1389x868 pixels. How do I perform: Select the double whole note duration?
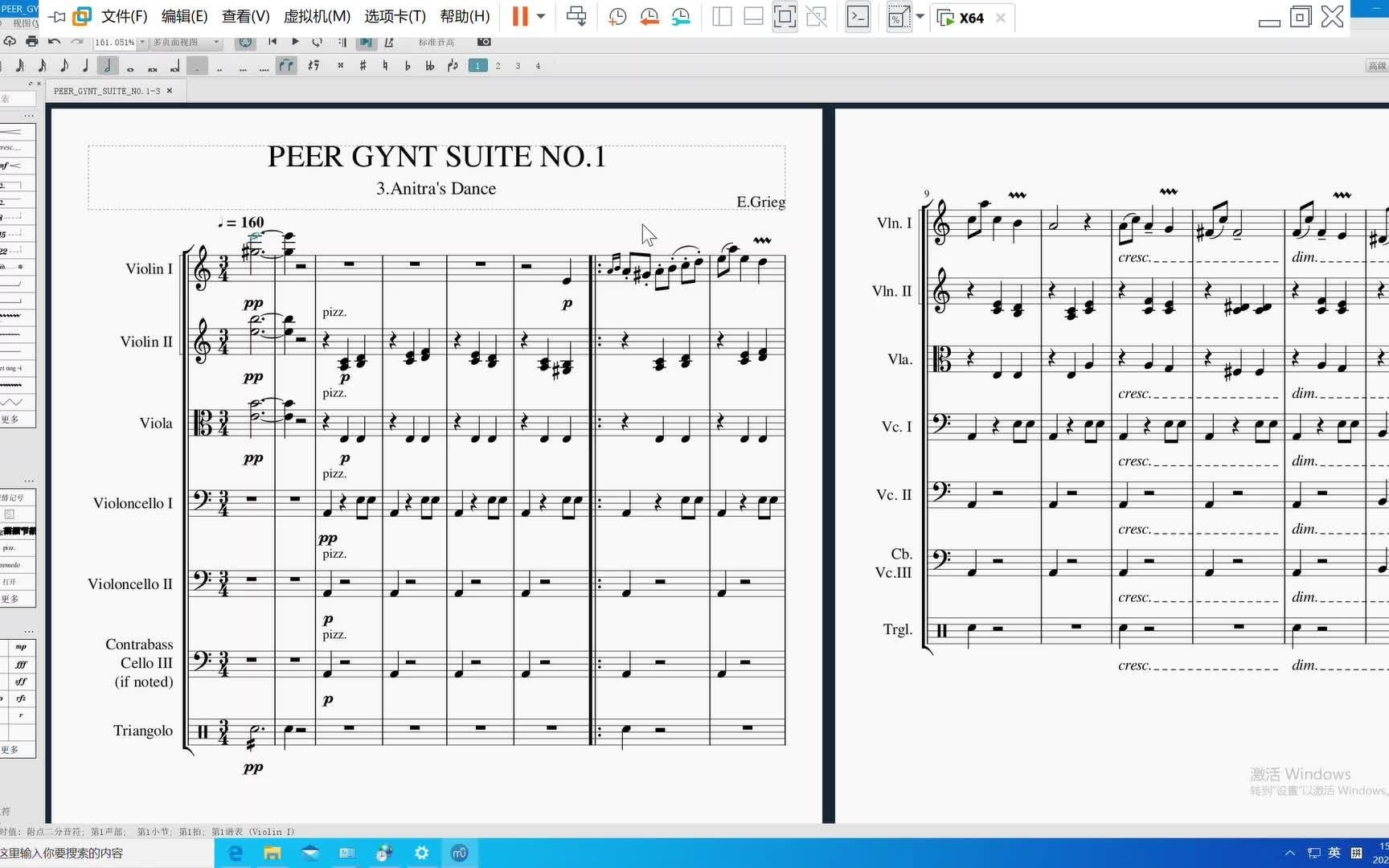pos(152,69)
